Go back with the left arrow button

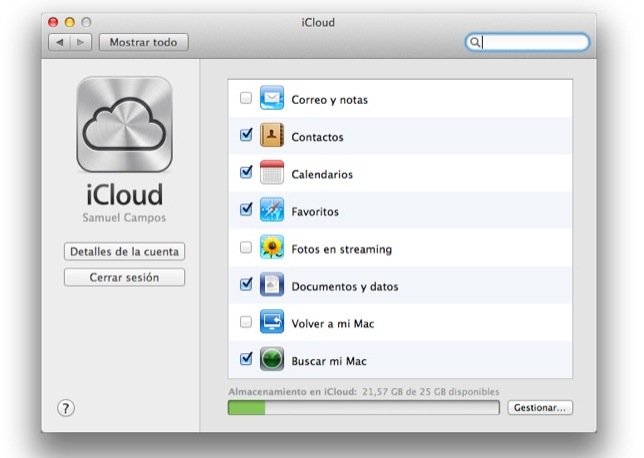pos(59,43)
